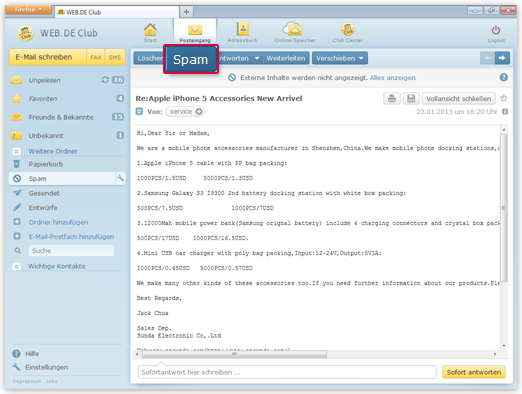Mark message as Spam in toolbar
This screenshot has height=394, width=522.
(191, 59)
